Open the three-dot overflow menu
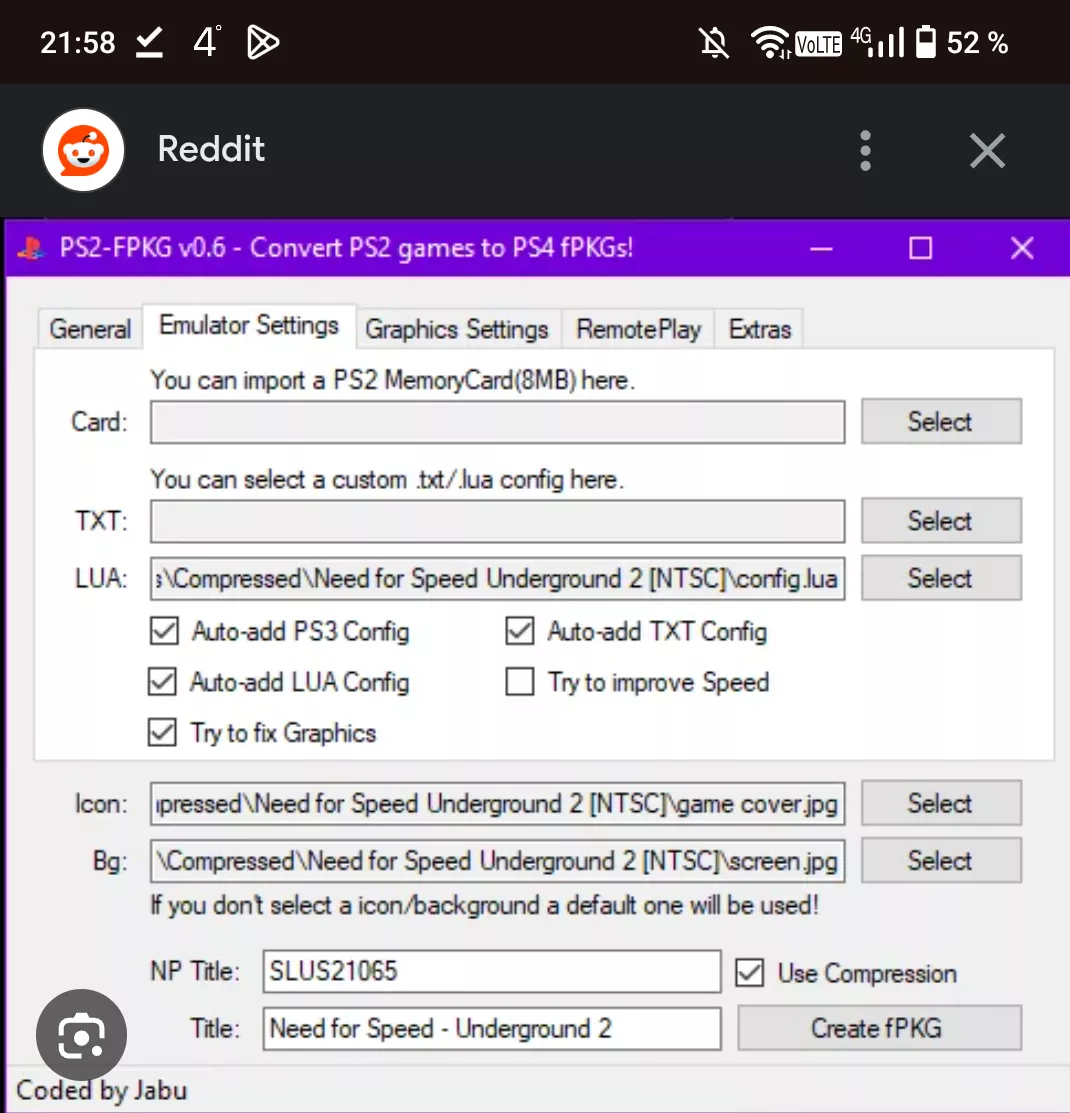 click(866, 151)
